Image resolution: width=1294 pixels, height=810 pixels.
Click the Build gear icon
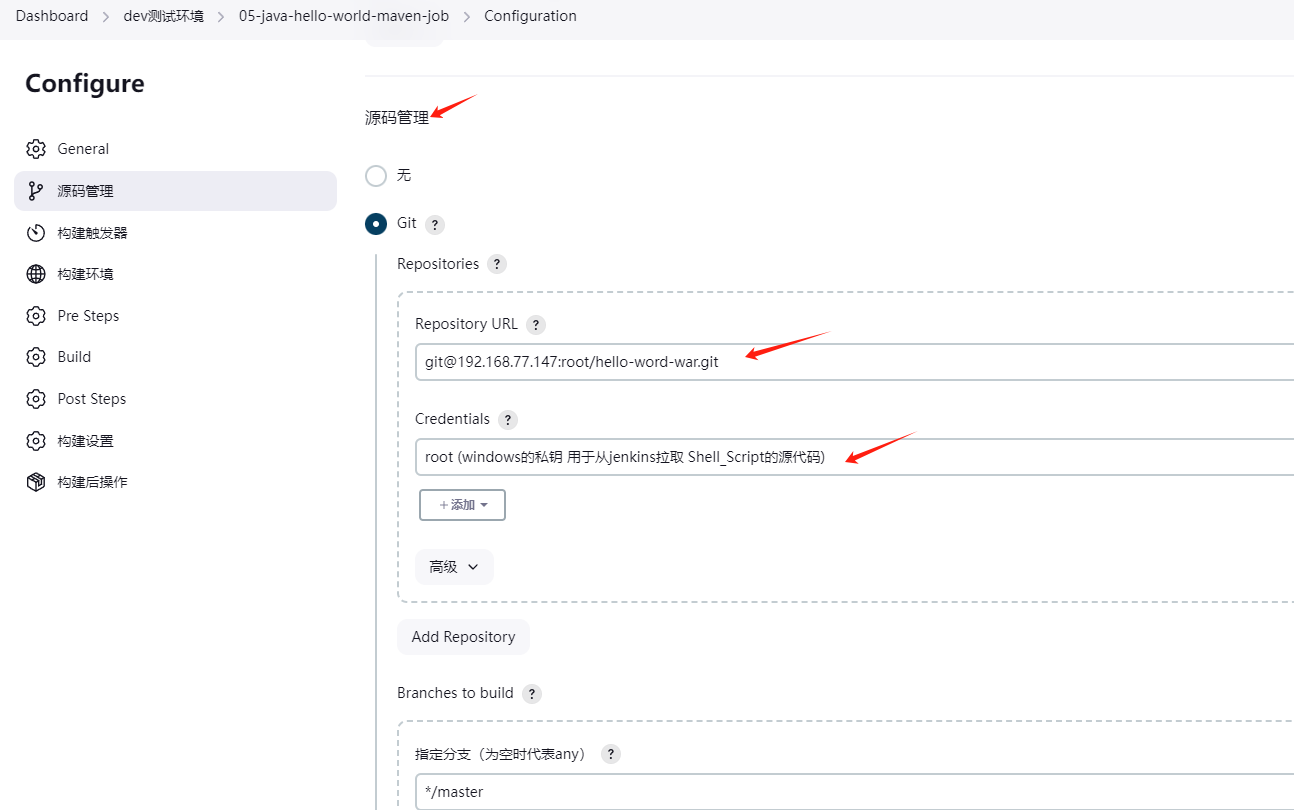pos(36,357)
